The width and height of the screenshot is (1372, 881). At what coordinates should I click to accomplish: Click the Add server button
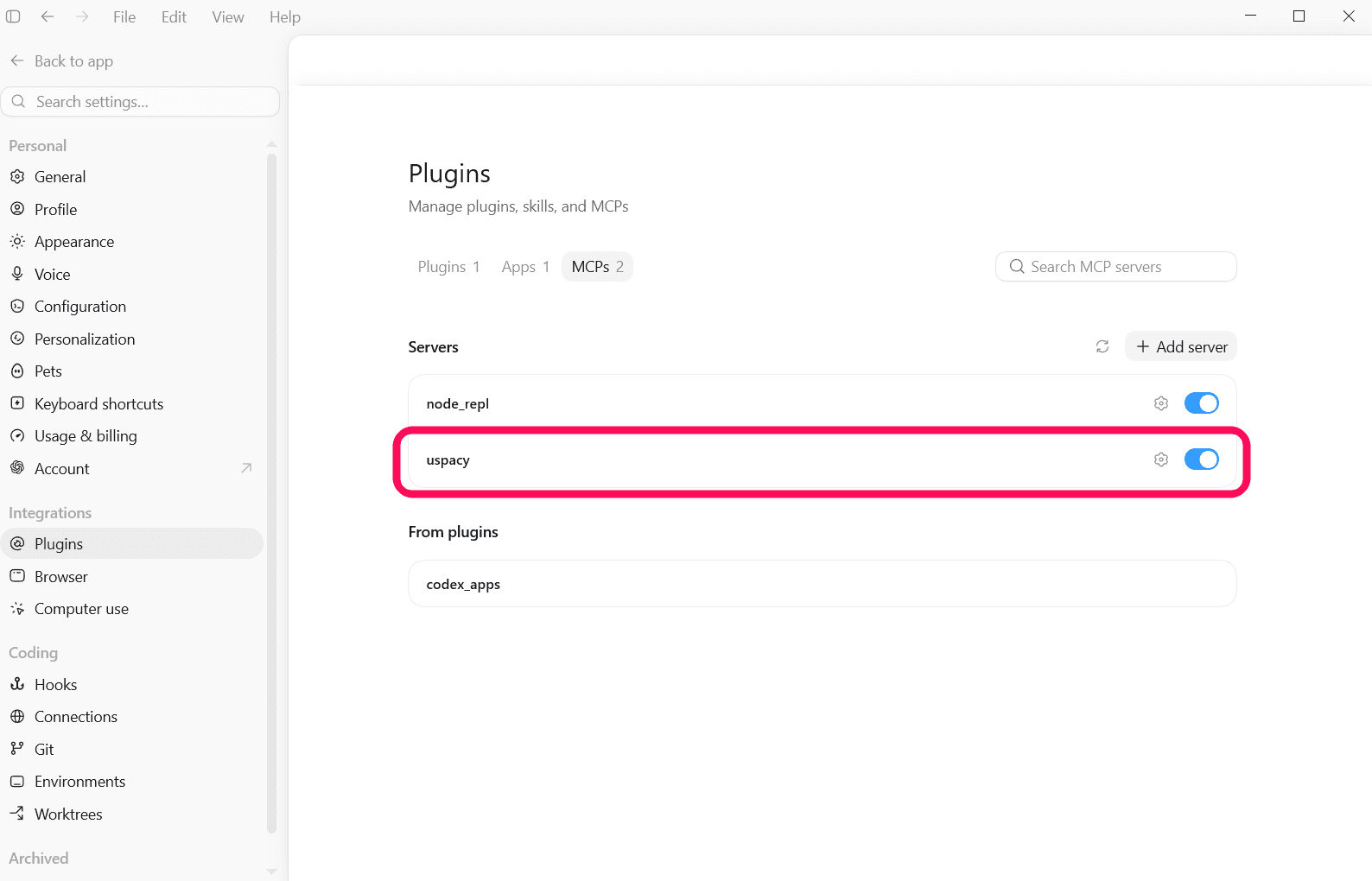tap(1181, 346)
